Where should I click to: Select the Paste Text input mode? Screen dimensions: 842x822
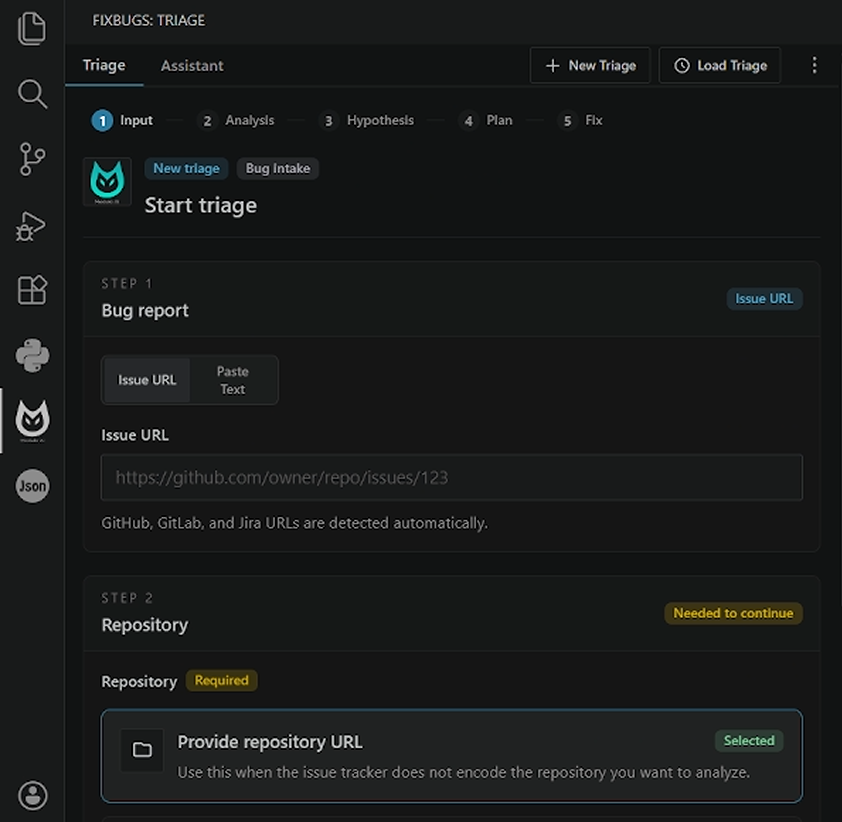[x=233, y=380]
